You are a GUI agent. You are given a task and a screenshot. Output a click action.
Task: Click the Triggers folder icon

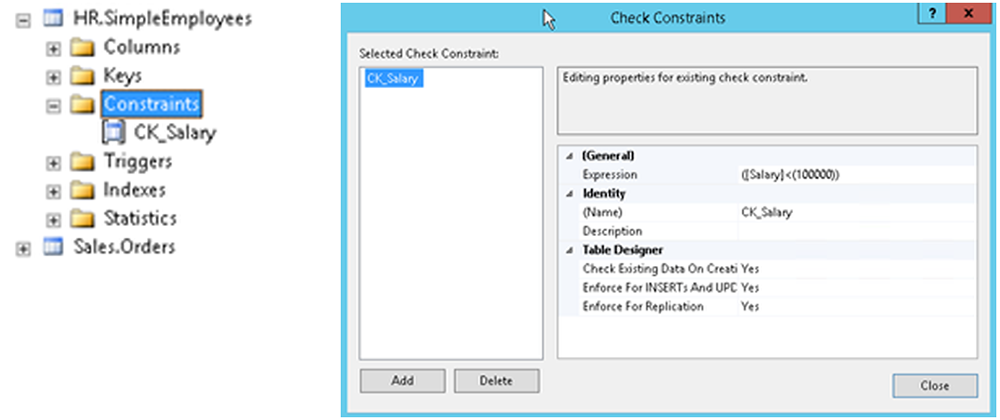point(83,161)
